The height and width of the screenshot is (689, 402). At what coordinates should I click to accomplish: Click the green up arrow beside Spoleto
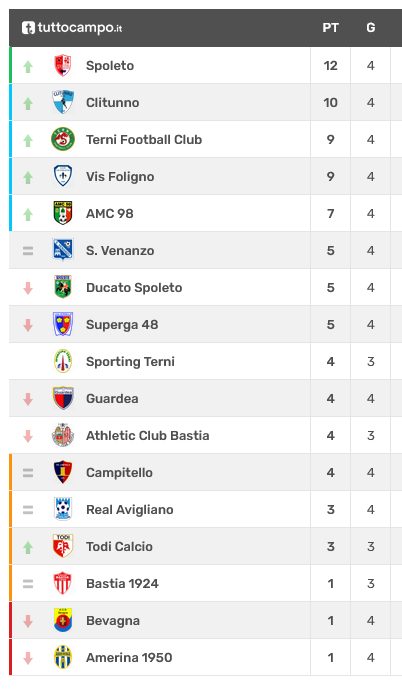click(x=28, y=66)
